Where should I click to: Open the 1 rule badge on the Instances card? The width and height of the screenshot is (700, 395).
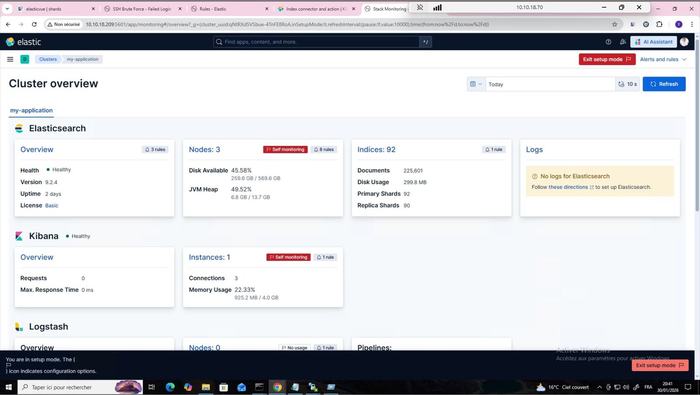325,257
